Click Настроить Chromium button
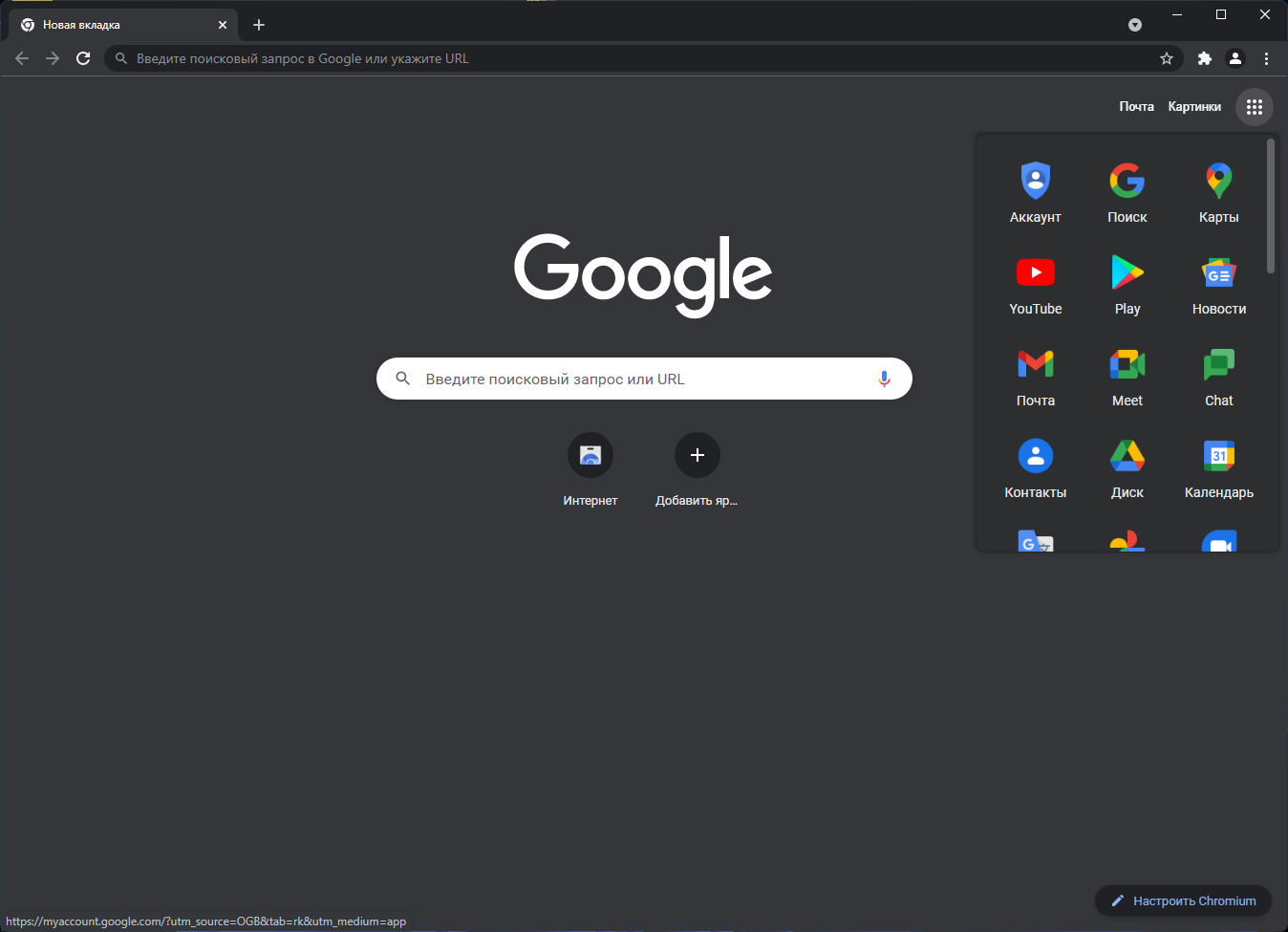The image size is (1288, 932). point(1183,900)
